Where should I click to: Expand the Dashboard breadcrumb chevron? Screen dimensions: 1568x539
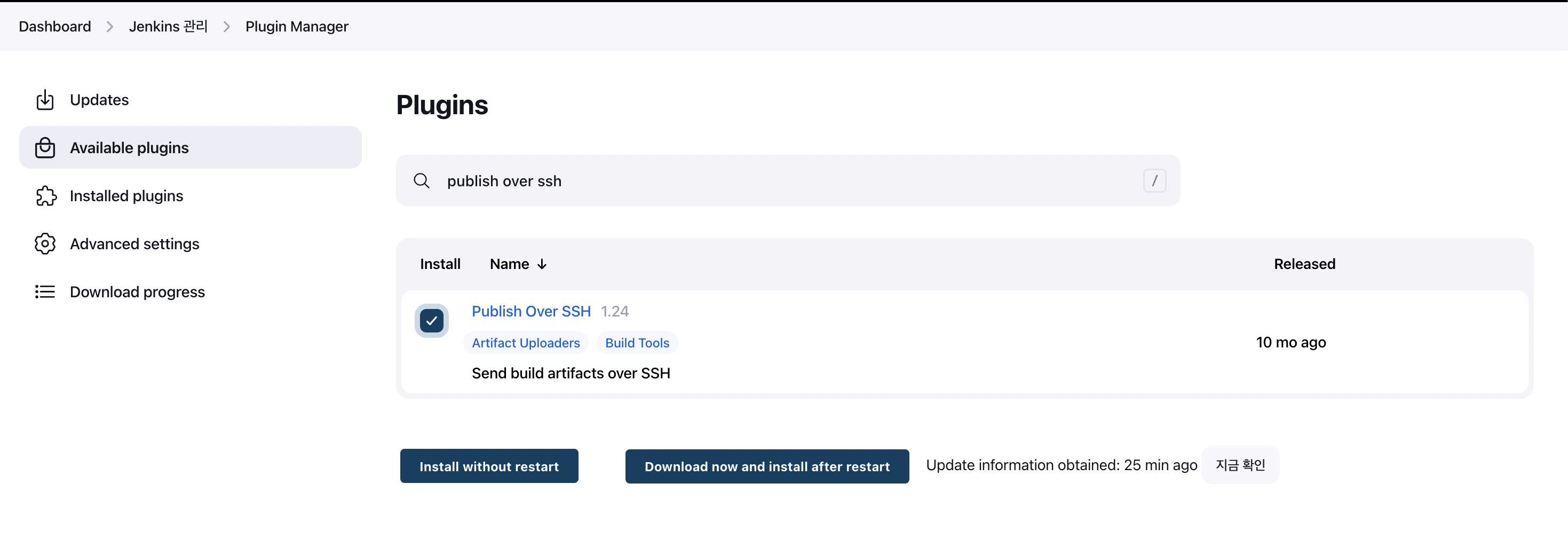[109, 27]
